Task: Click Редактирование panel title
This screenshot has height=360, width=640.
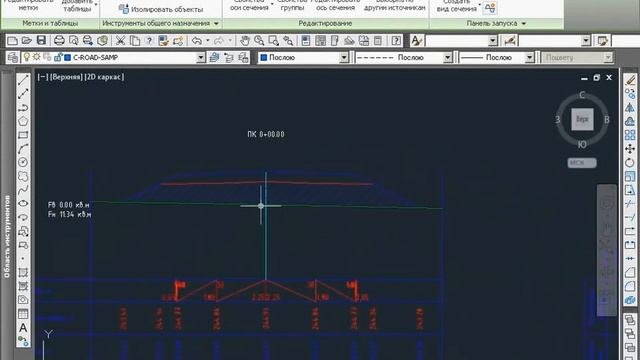Action: (x=325, y=24)
